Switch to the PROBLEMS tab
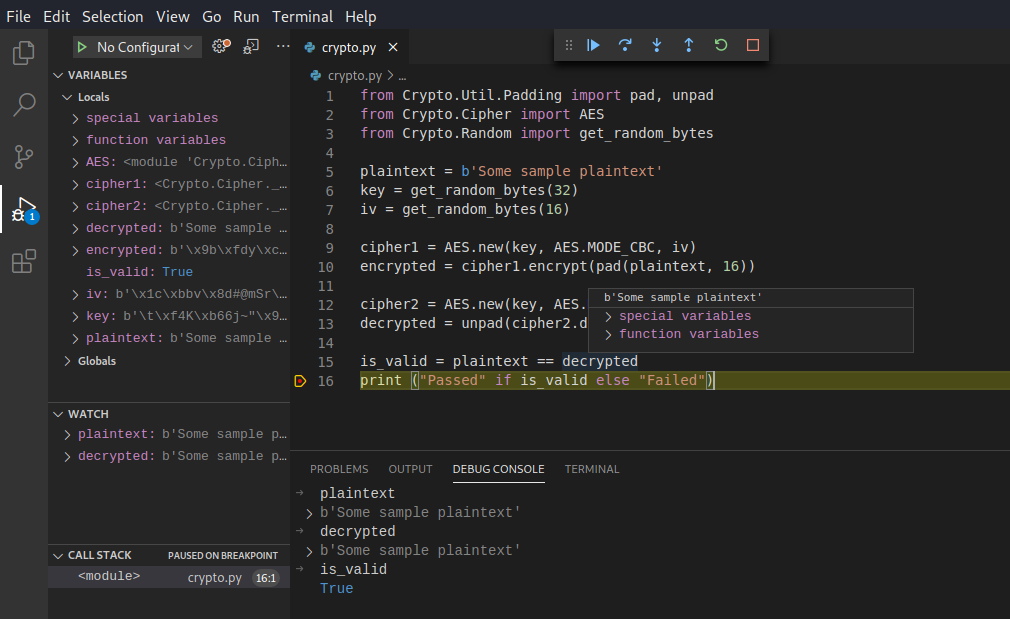This screenshot has width=1010, height=619. [339, 469]
